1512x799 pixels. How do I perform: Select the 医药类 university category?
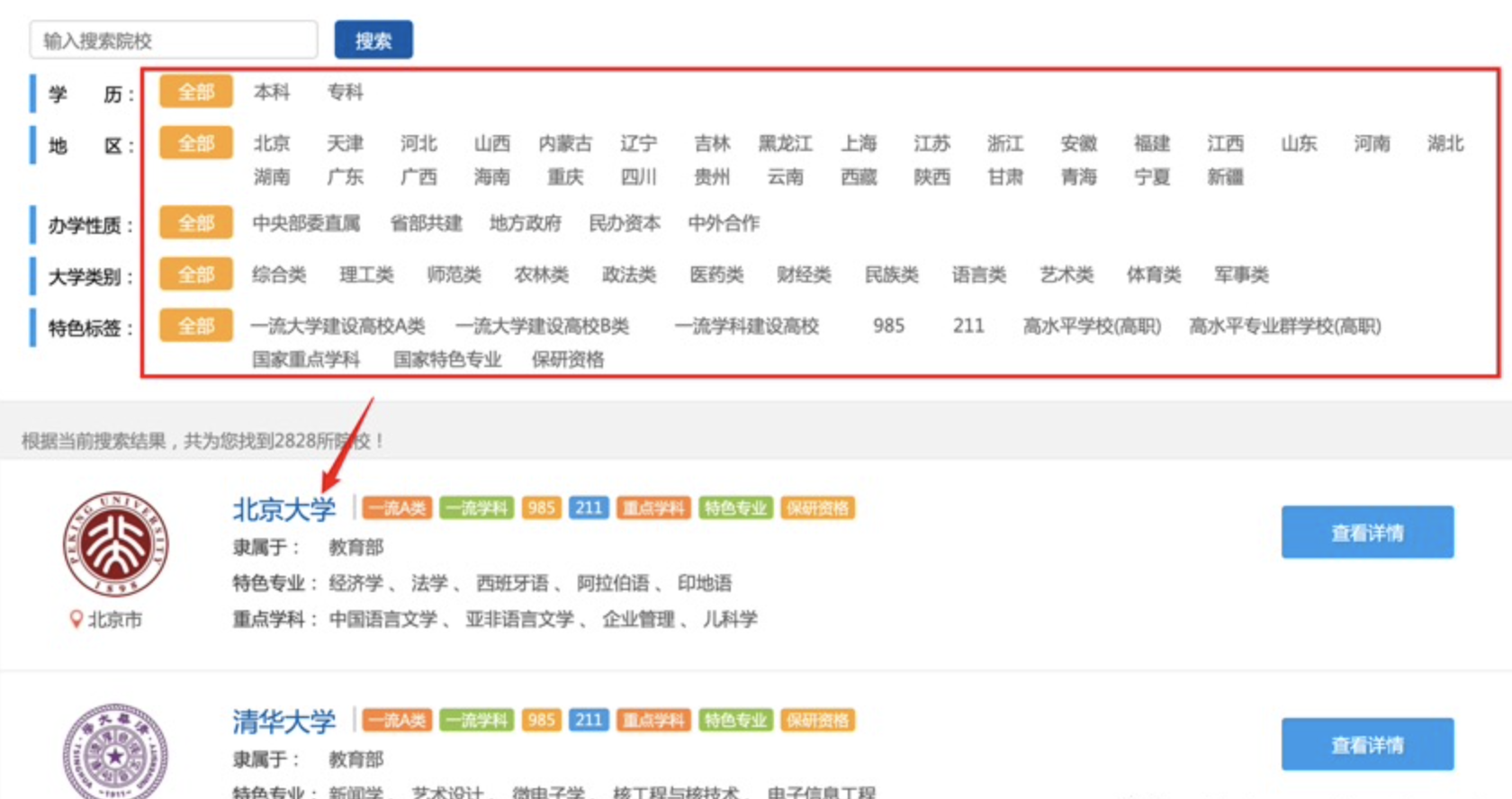tap(716, 274)
